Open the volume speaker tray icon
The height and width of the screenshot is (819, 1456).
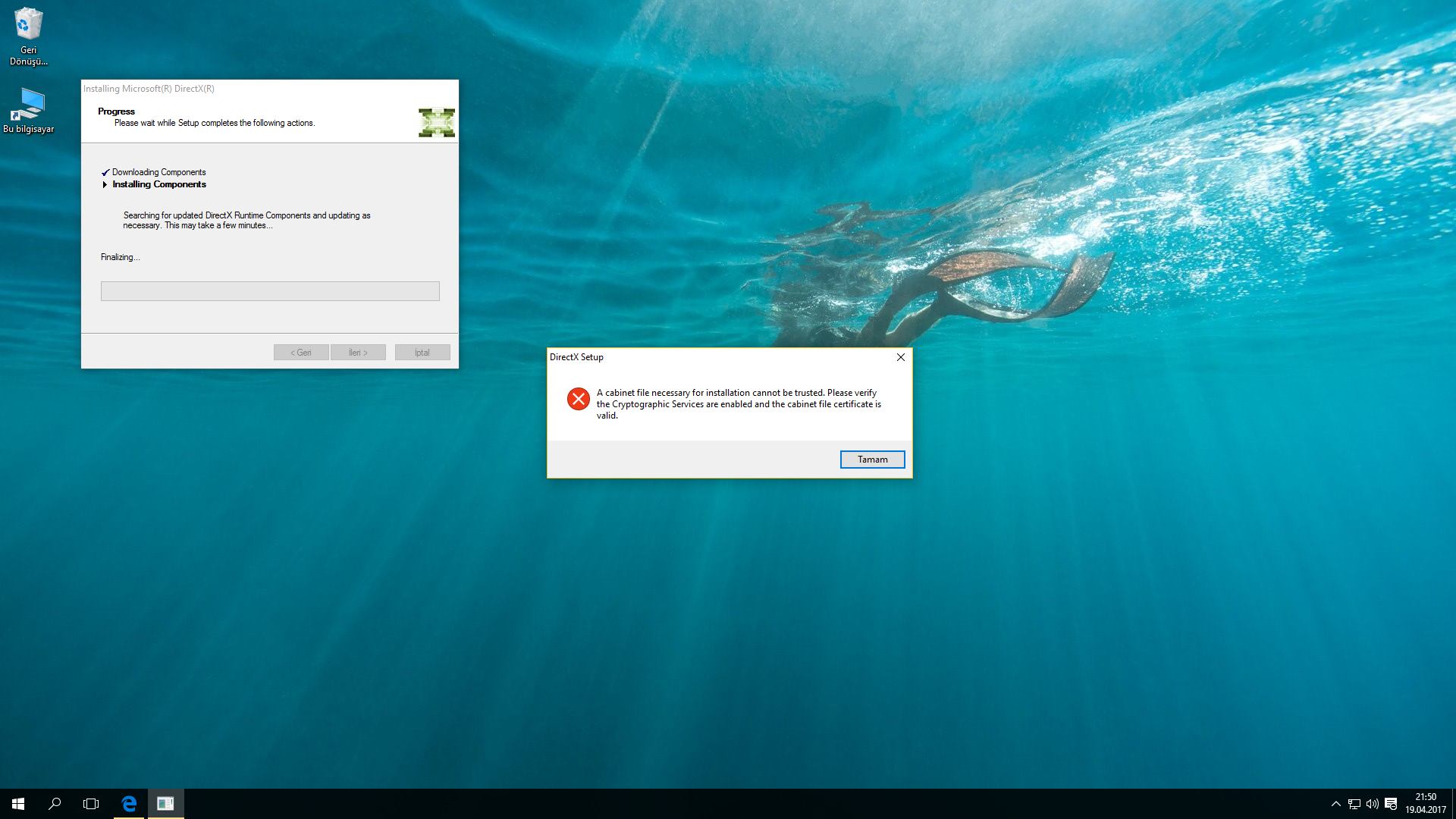[1373, 804]
